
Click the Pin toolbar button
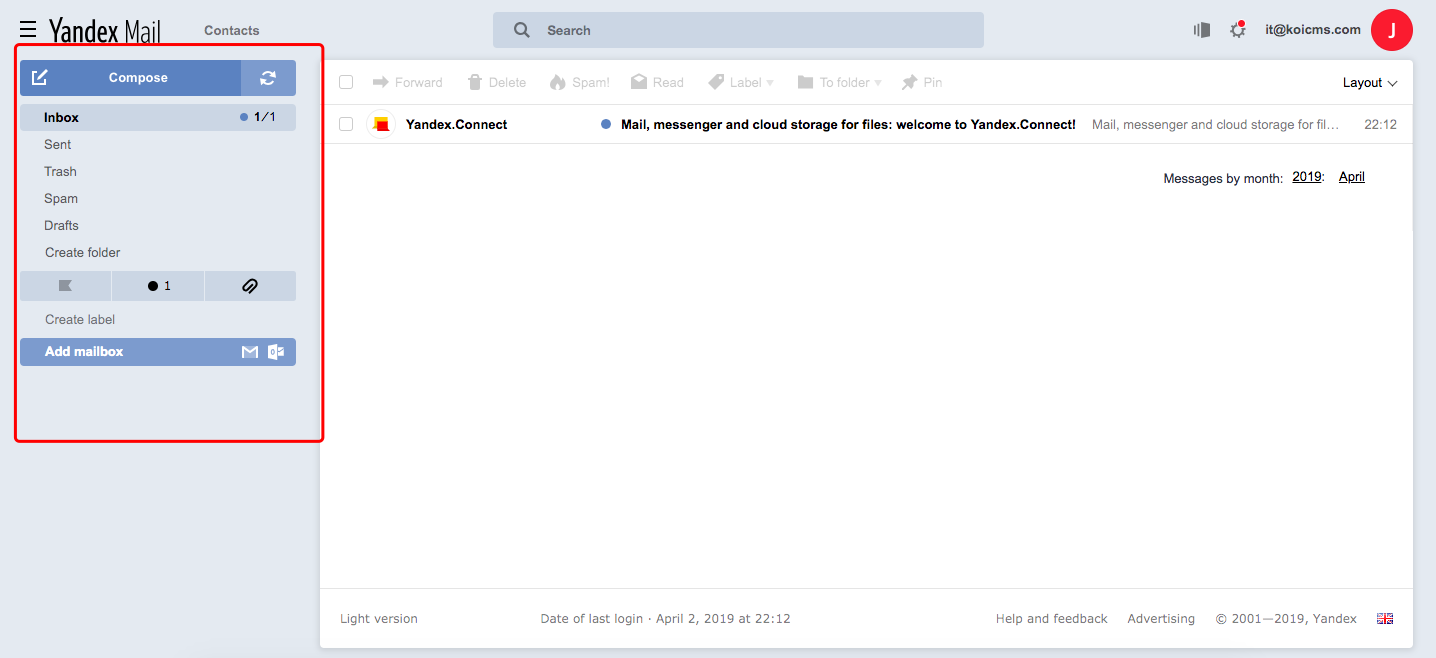coord(921,82)
